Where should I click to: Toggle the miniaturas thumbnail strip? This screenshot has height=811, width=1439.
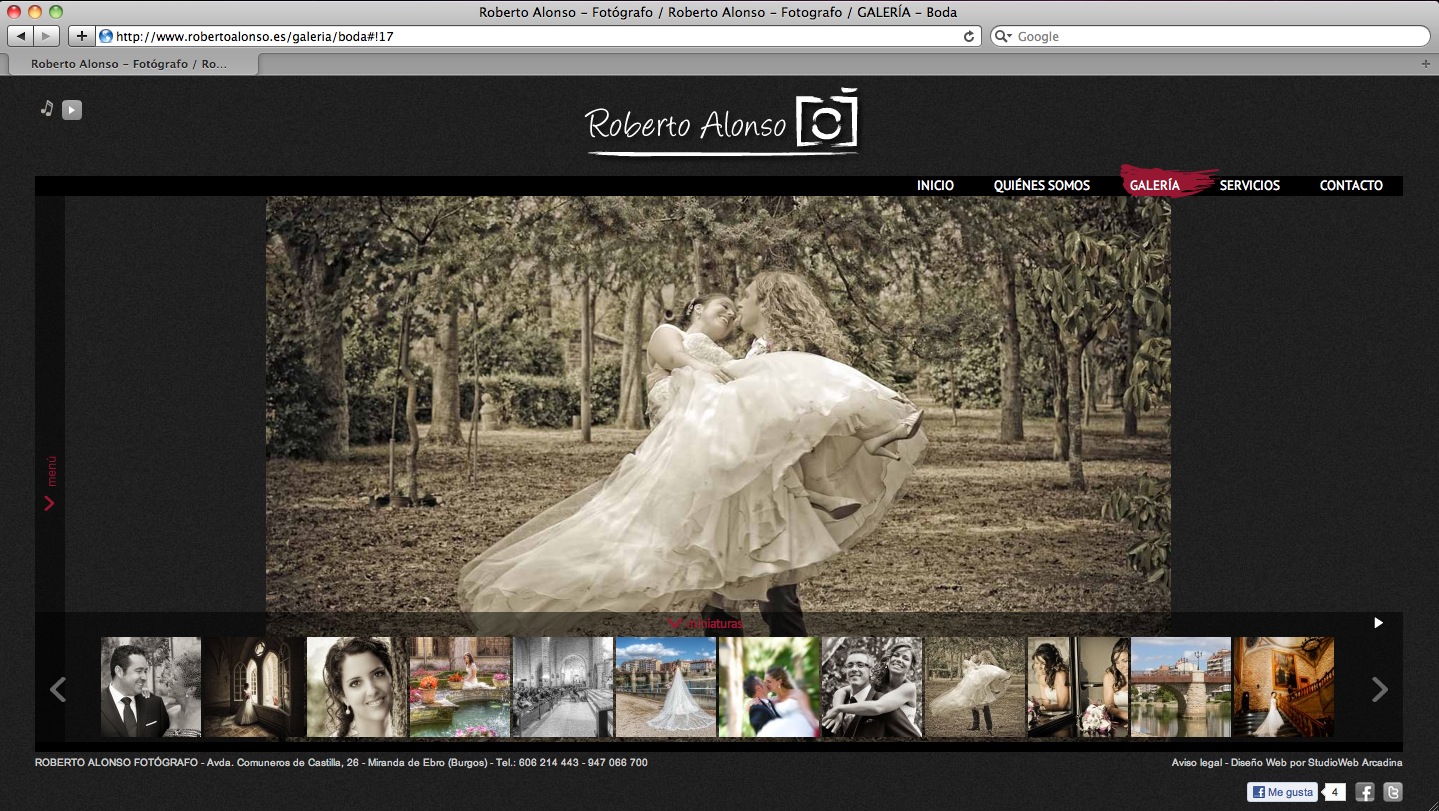(x=706, y=624)
